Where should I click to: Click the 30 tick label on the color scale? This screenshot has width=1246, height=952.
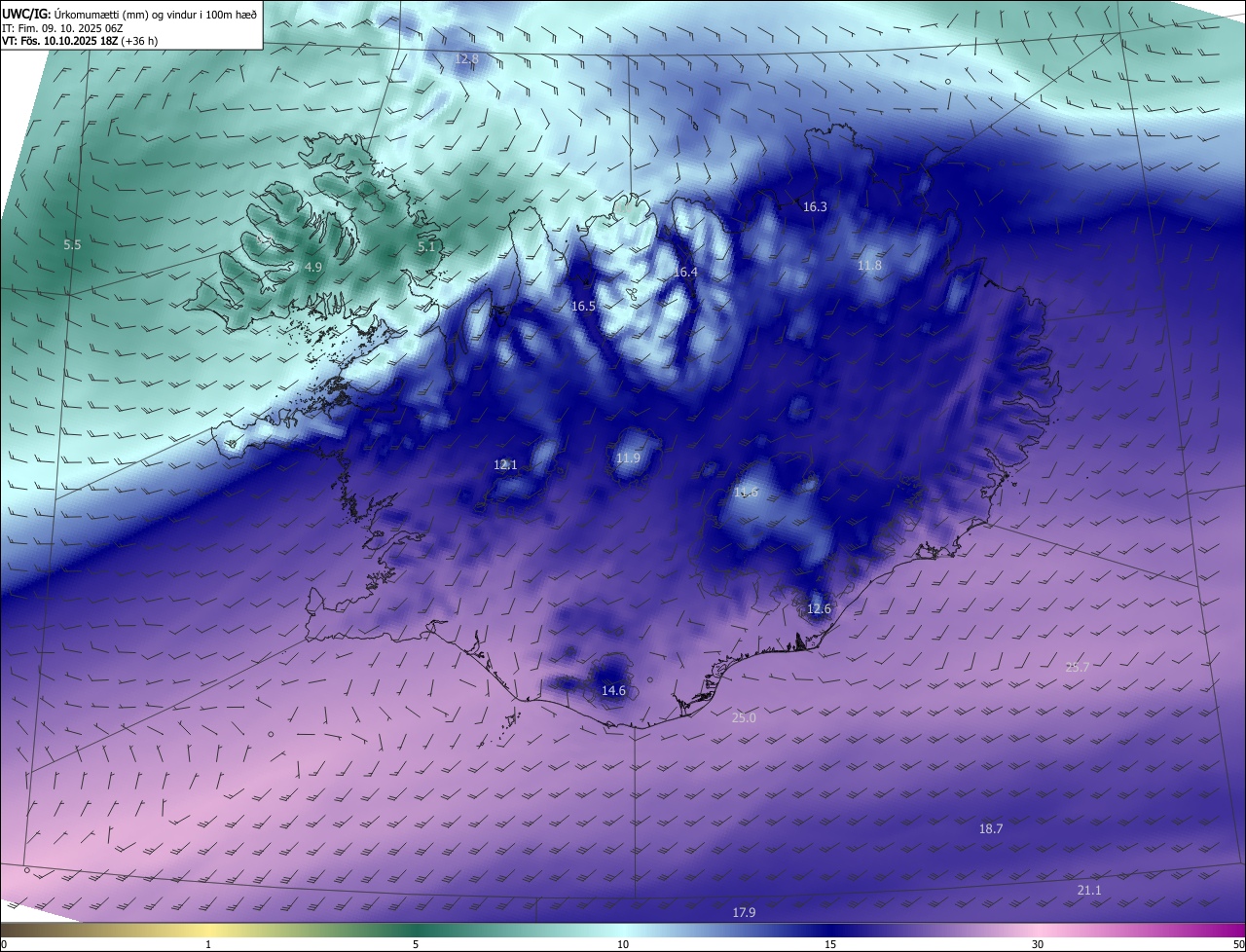pos(1038,944)
